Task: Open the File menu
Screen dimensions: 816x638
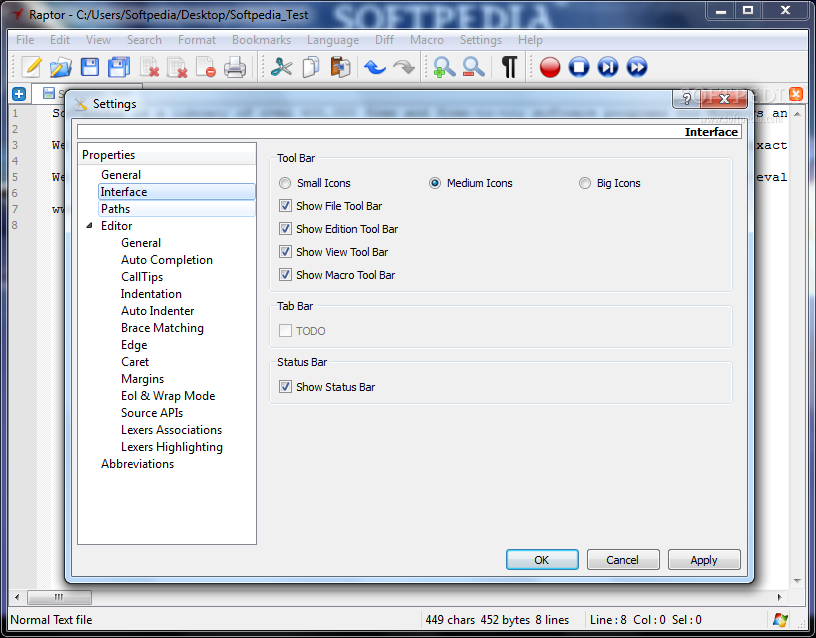Action: (x=25, y=40)
